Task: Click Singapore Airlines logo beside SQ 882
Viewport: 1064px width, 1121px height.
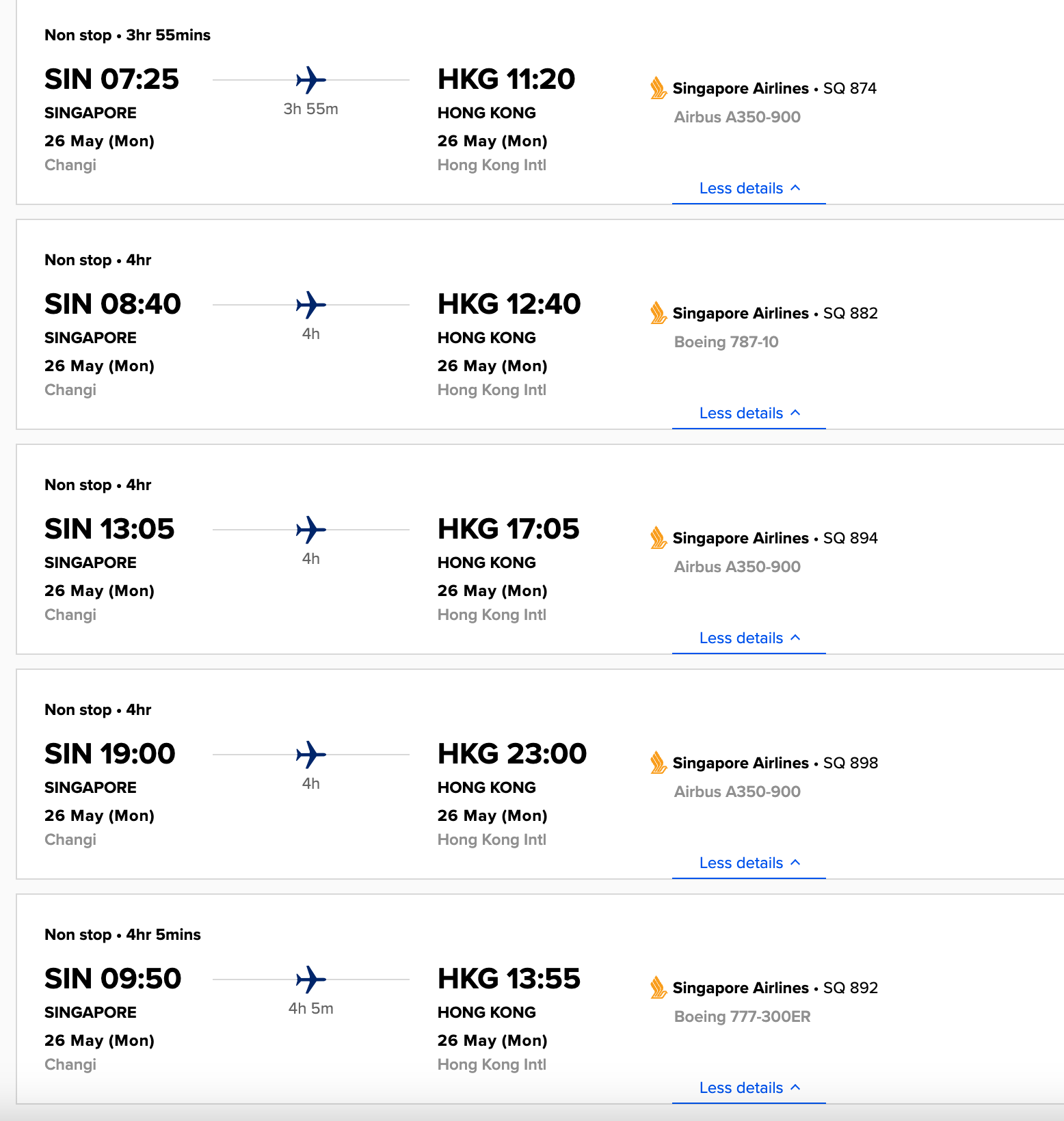Action: tap(658, 313)
